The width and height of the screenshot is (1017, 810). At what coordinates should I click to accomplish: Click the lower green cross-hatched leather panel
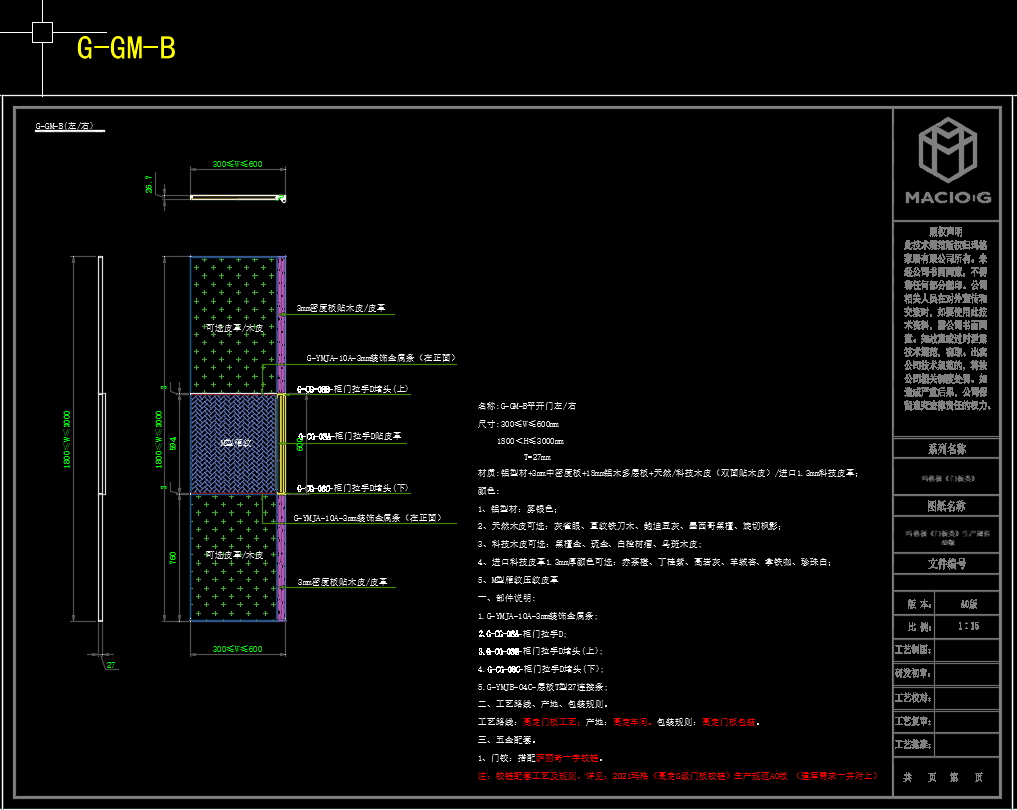(233, 556)
